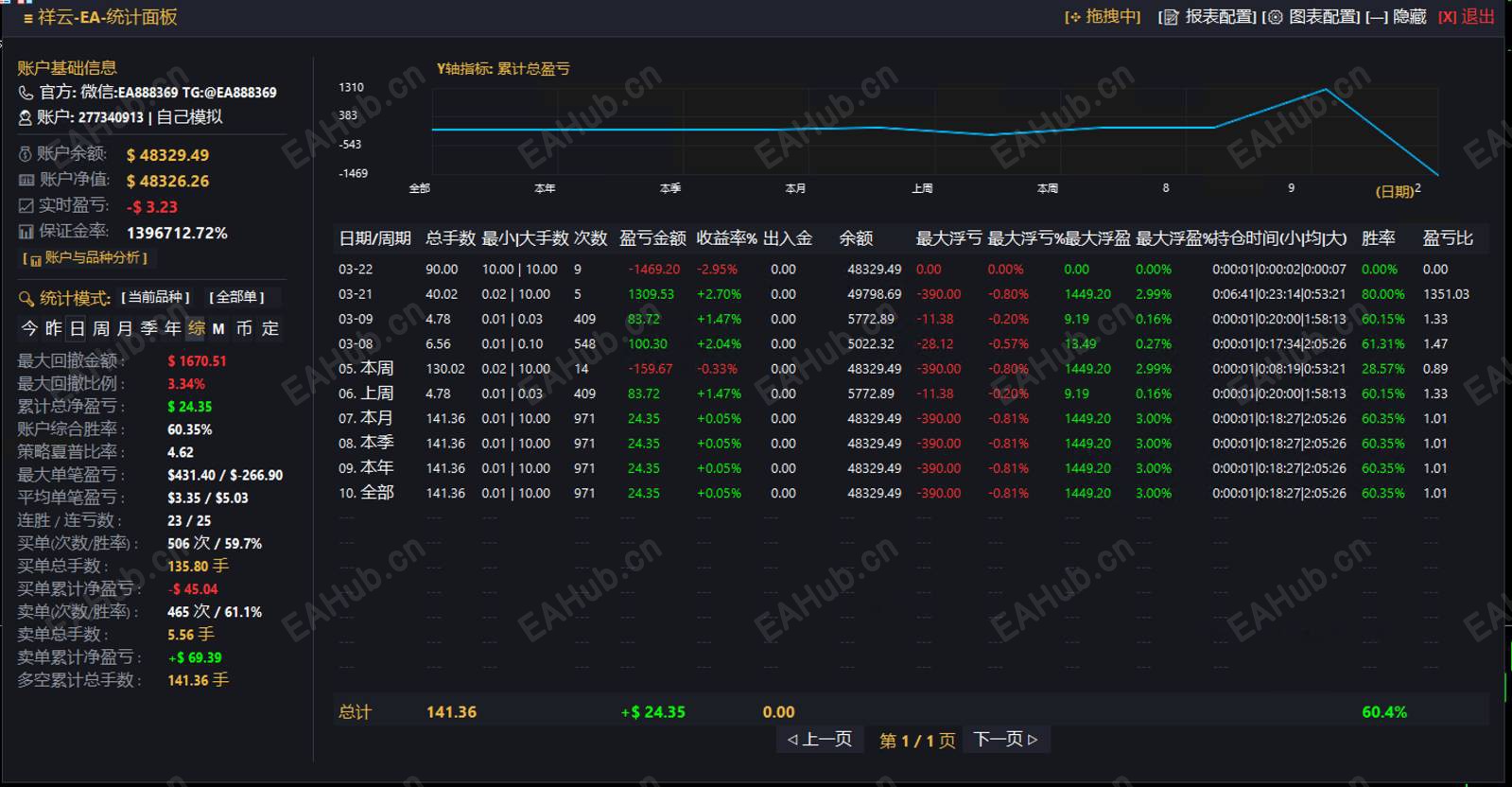Click the phone icon beside 官方

click(x=26, y=93)
